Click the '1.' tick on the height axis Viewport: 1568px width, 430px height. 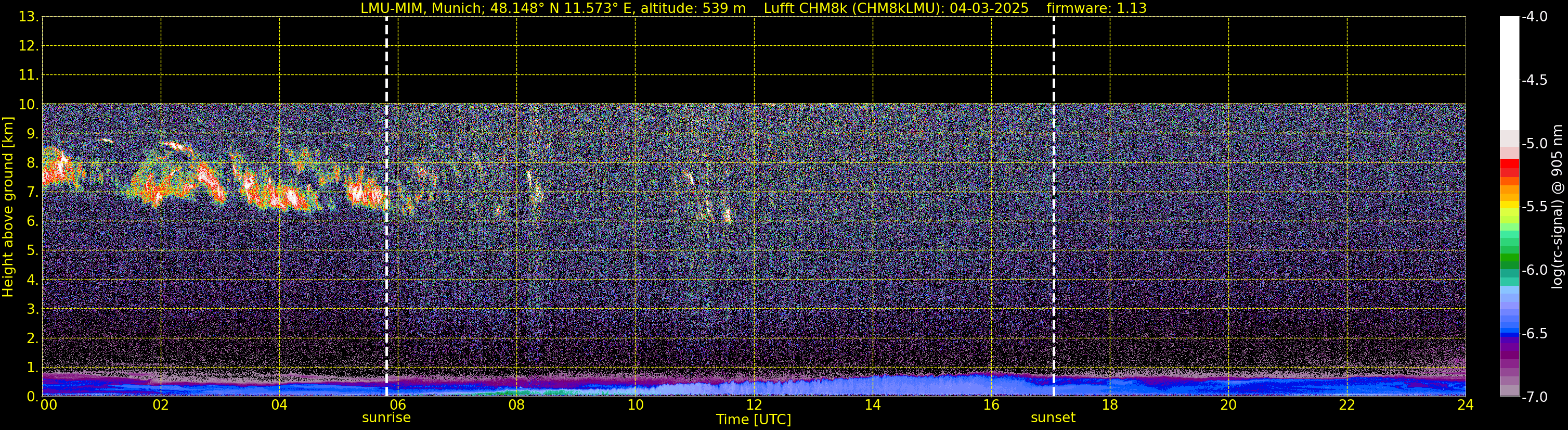click(32, 368)
